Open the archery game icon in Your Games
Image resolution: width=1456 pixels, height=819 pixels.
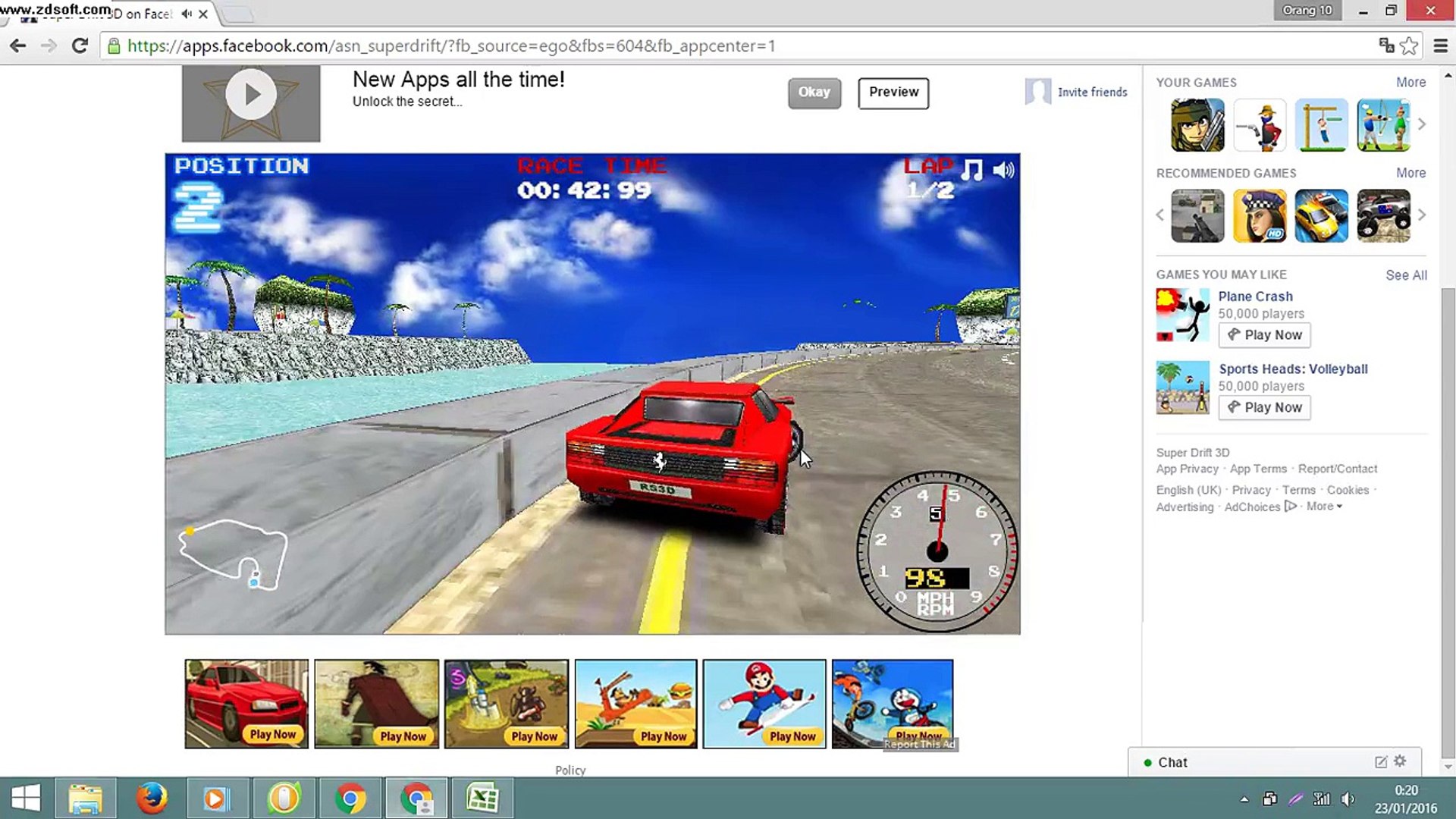pyautogui.click(x=1383, y=124)
